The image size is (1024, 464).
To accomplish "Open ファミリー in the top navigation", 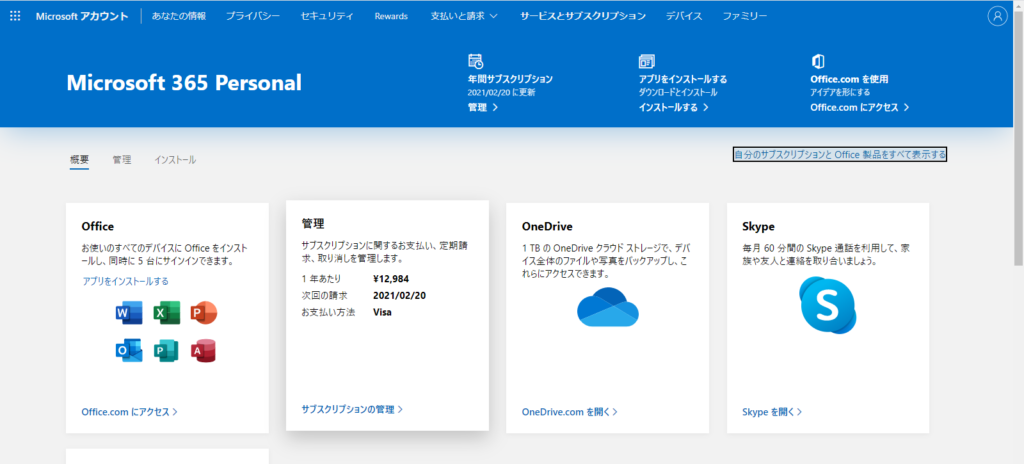I will (x=745, y=16).
